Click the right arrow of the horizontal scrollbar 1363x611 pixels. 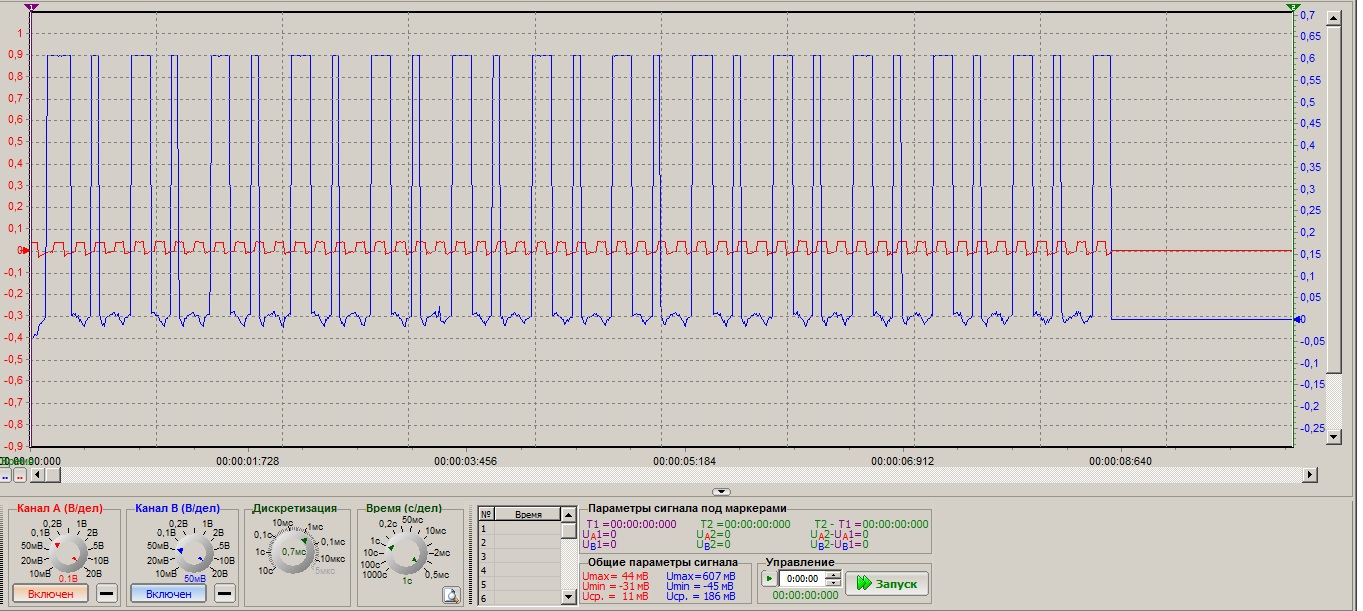click(x=1310, y=475)
